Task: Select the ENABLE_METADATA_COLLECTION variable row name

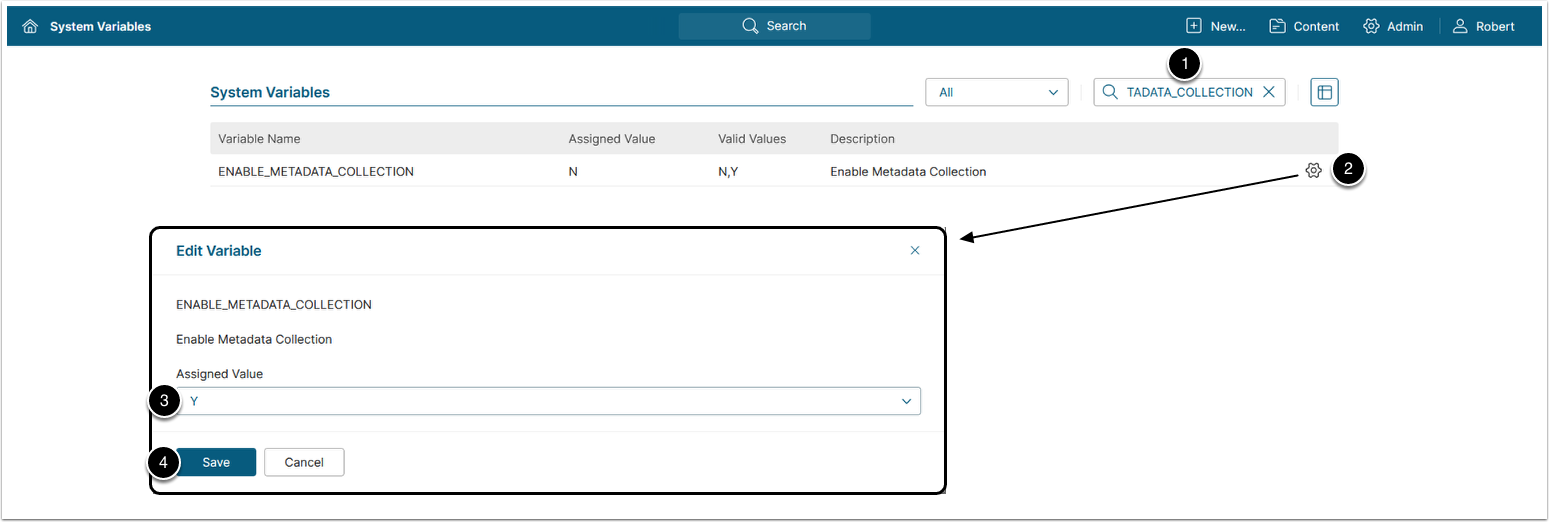Action: [x=316, y=172]
